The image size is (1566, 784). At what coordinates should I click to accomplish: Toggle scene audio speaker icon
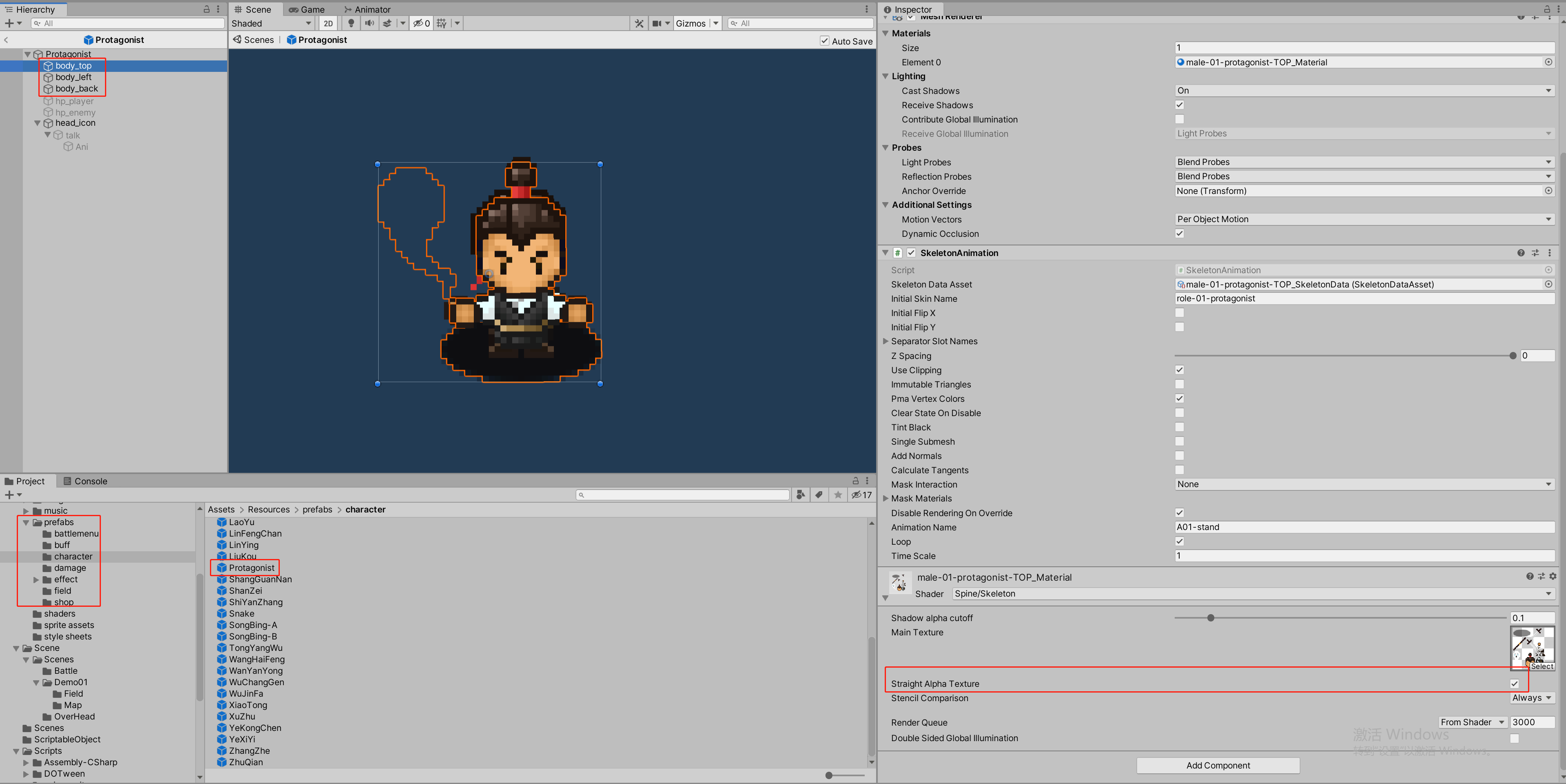point(369,24)
